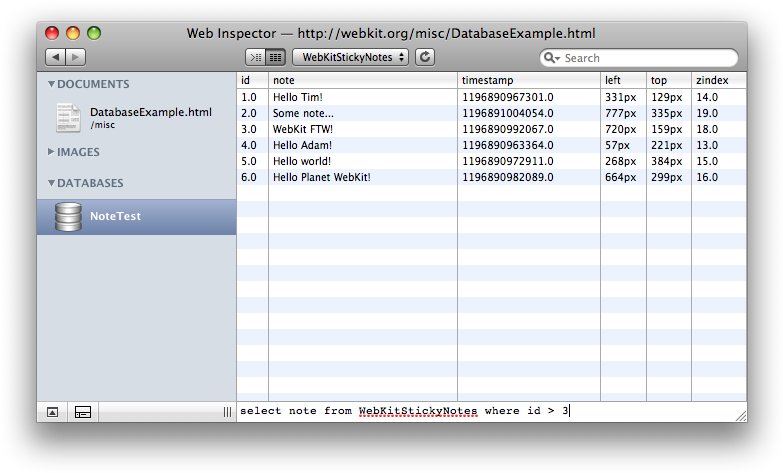Image resolution: width=783 pixels, height=473 pixels.
Task: Click the magnifier icon in search
Action: (x=552, y=58)
